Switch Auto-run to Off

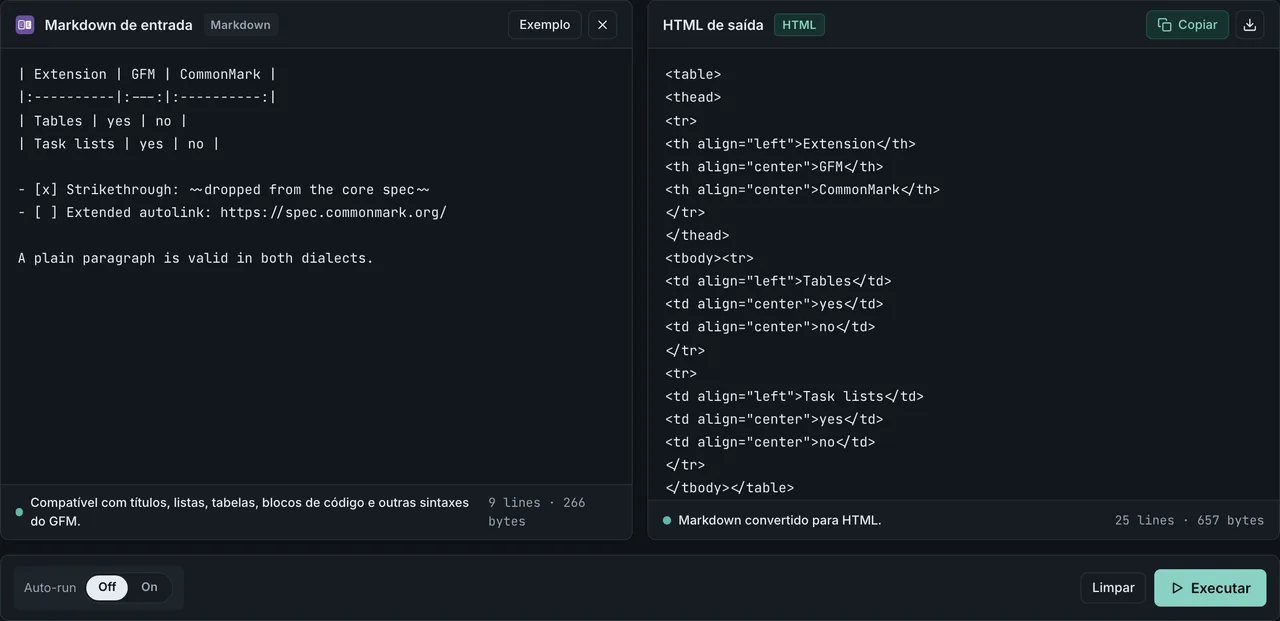107,587
